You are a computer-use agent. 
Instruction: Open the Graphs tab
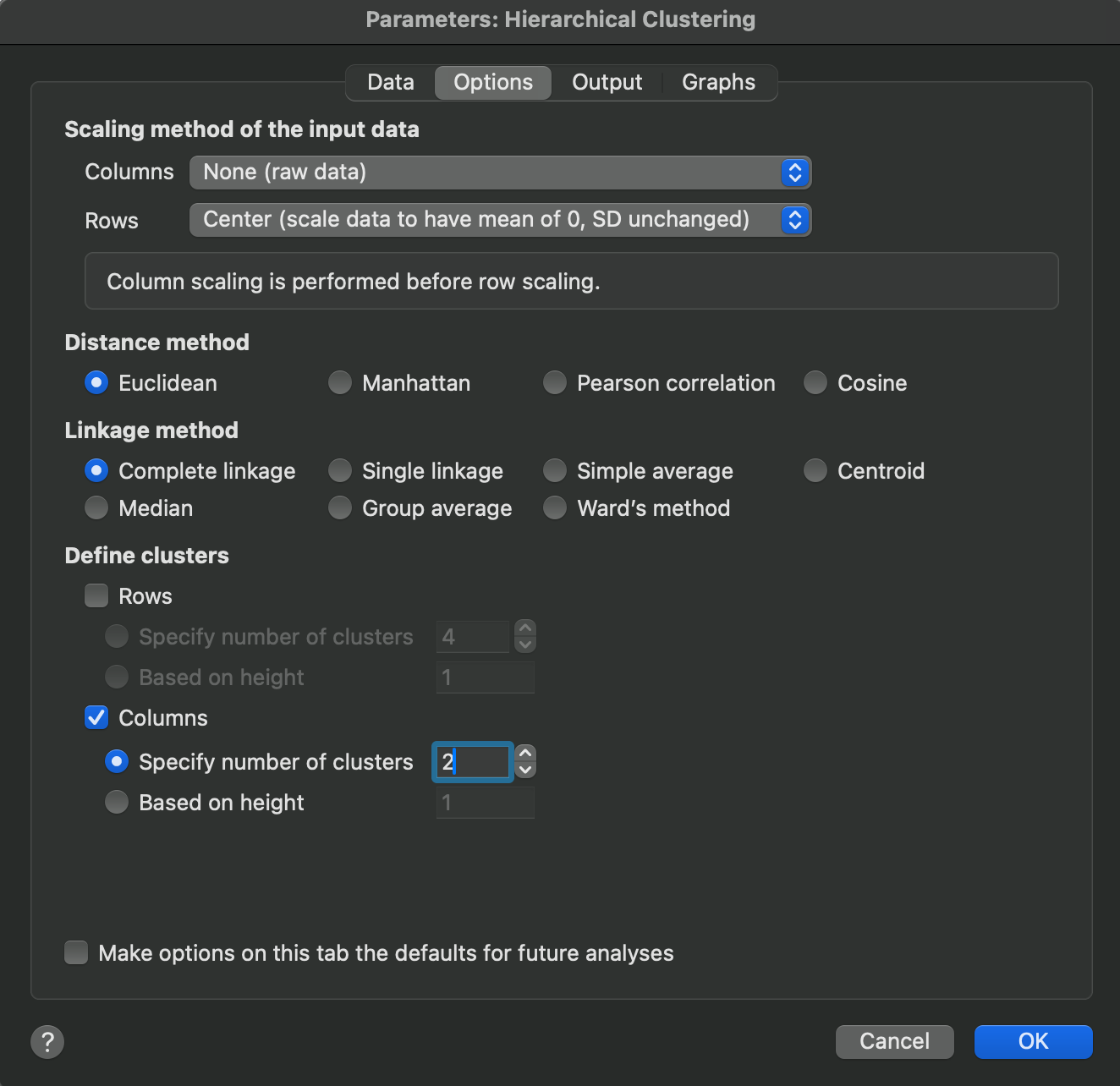click(x=718, y=82)
